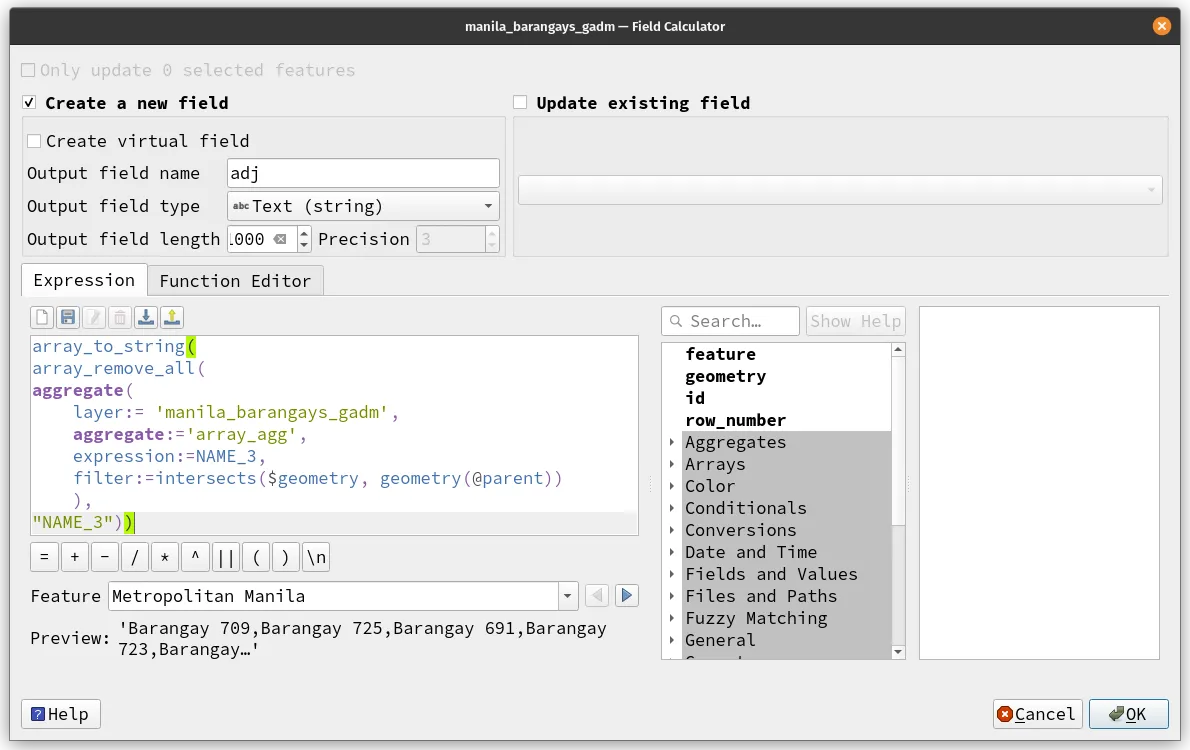Insert the concatenation operator ||
The image size is (1190, 750).
point(226,557)
